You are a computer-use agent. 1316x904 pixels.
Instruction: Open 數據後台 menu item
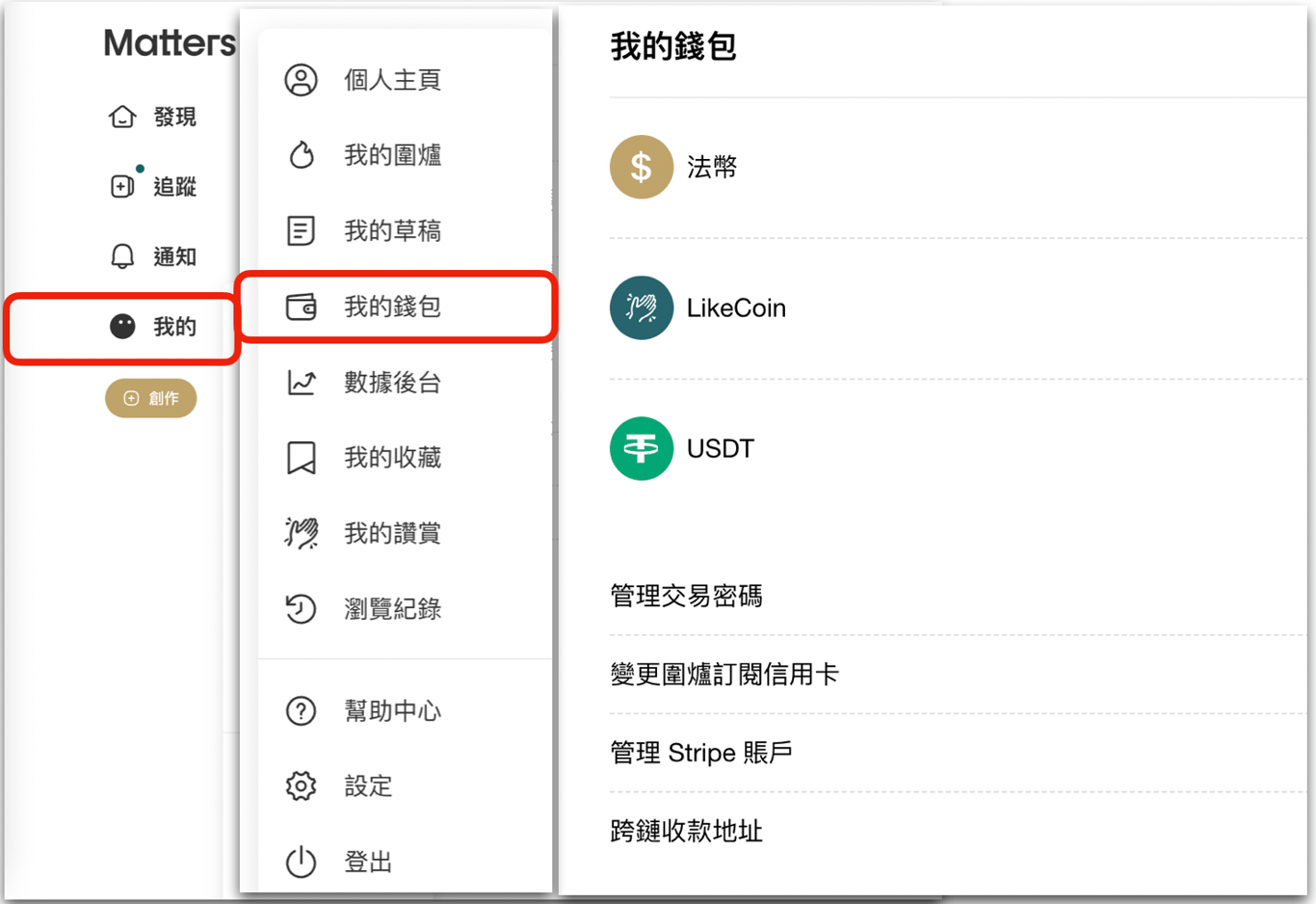393,383
